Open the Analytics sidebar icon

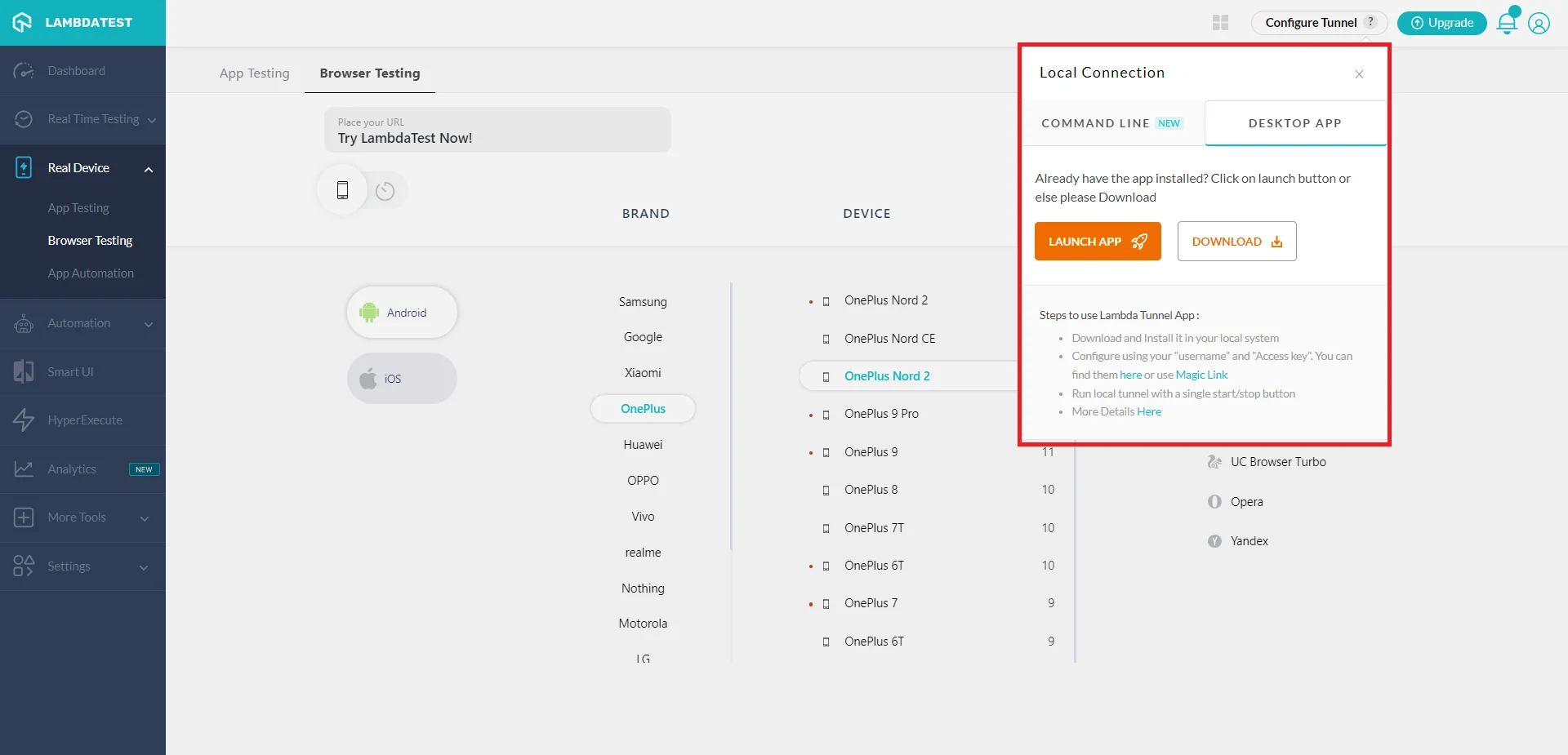pyautogui.click(x=24, y=469)
